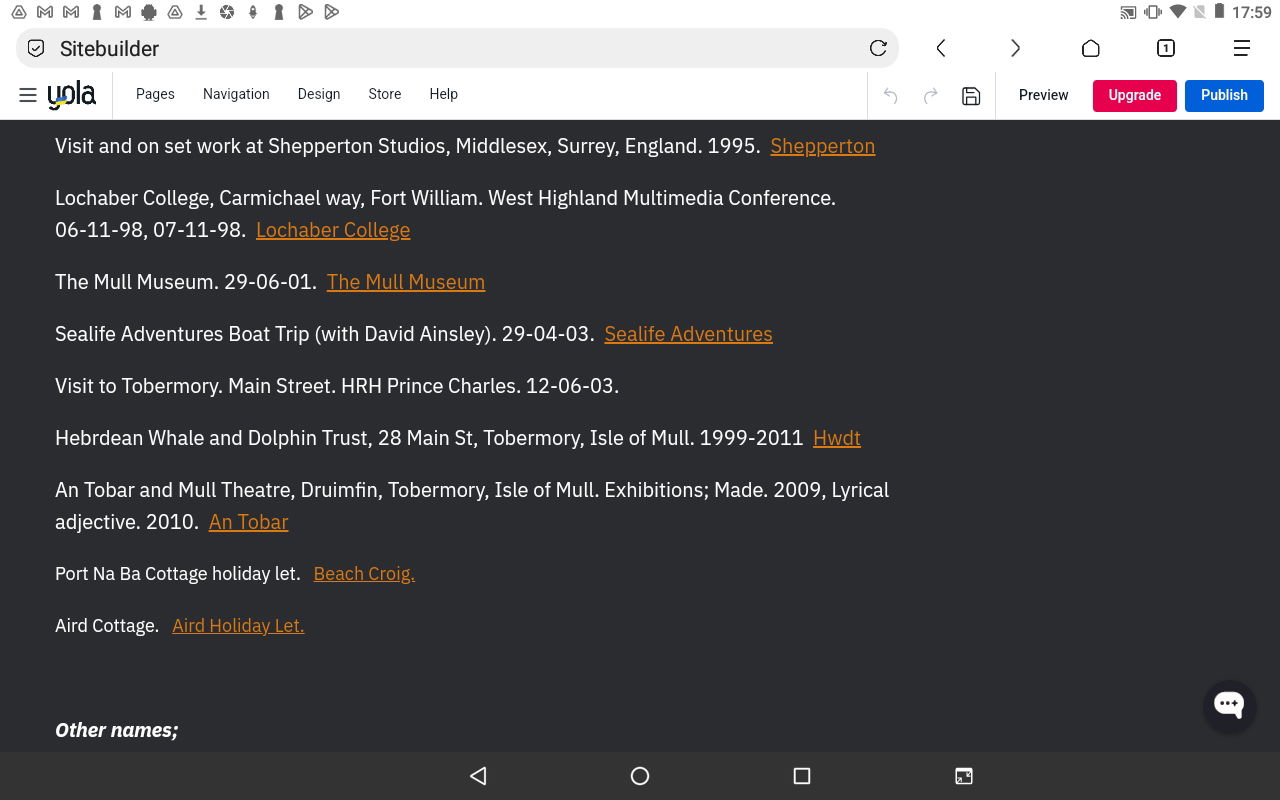Open Yola sidebar hamburger menu

pos(28,95)
